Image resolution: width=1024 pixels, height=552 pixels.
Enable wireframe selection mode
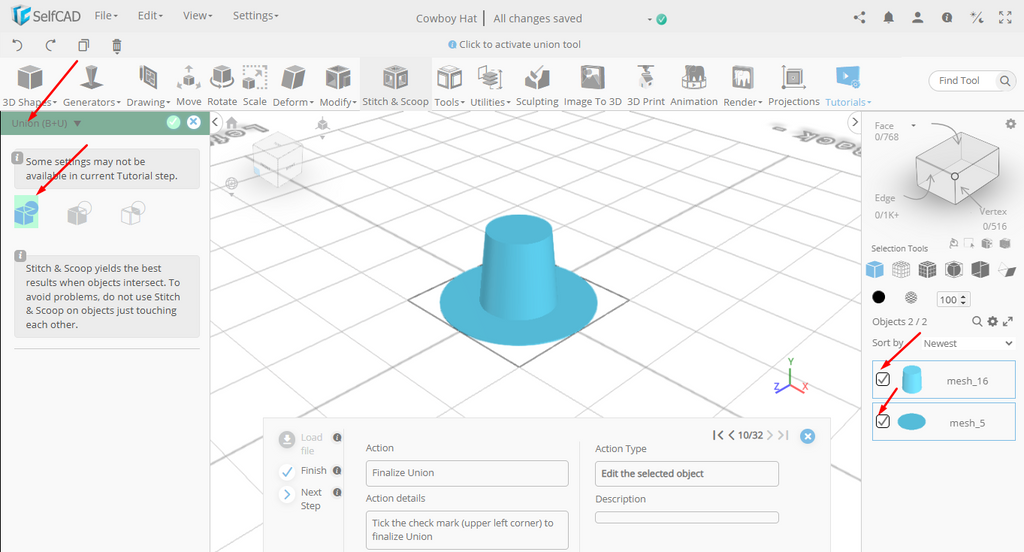[x=901, y=269]
